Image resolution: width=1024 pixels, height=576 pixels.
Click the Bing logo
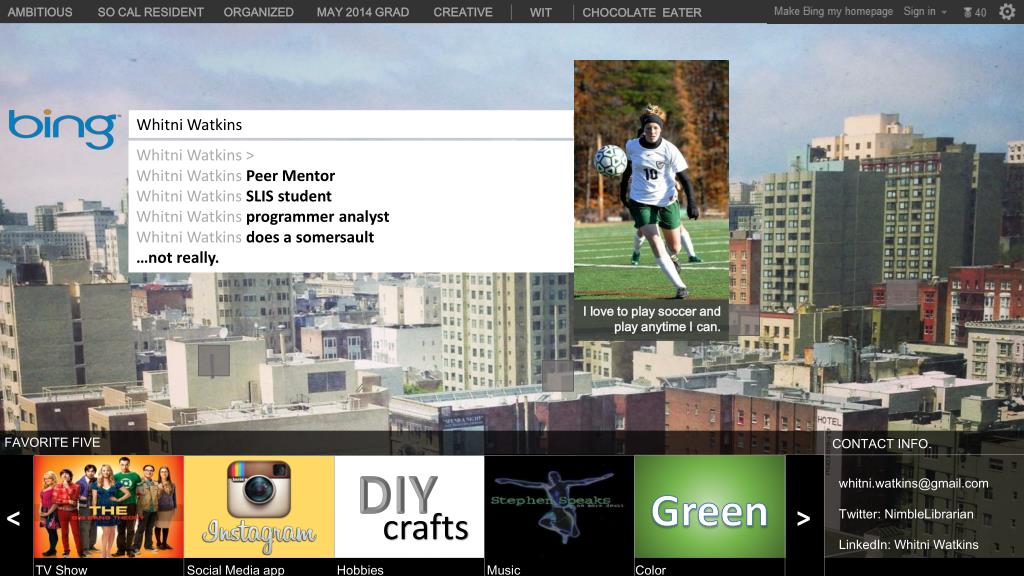pyautogui.click(x=63, y=129)
